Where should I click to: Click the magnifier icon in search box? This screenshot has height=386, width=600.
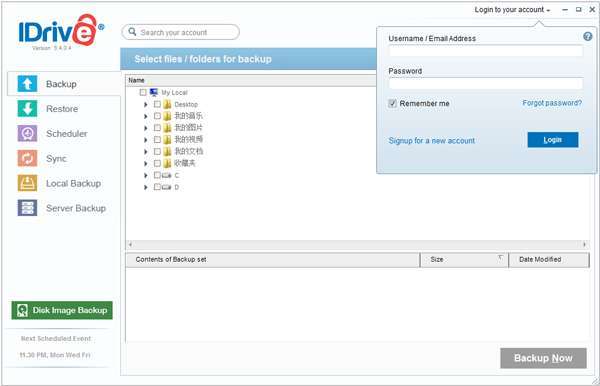132,32
